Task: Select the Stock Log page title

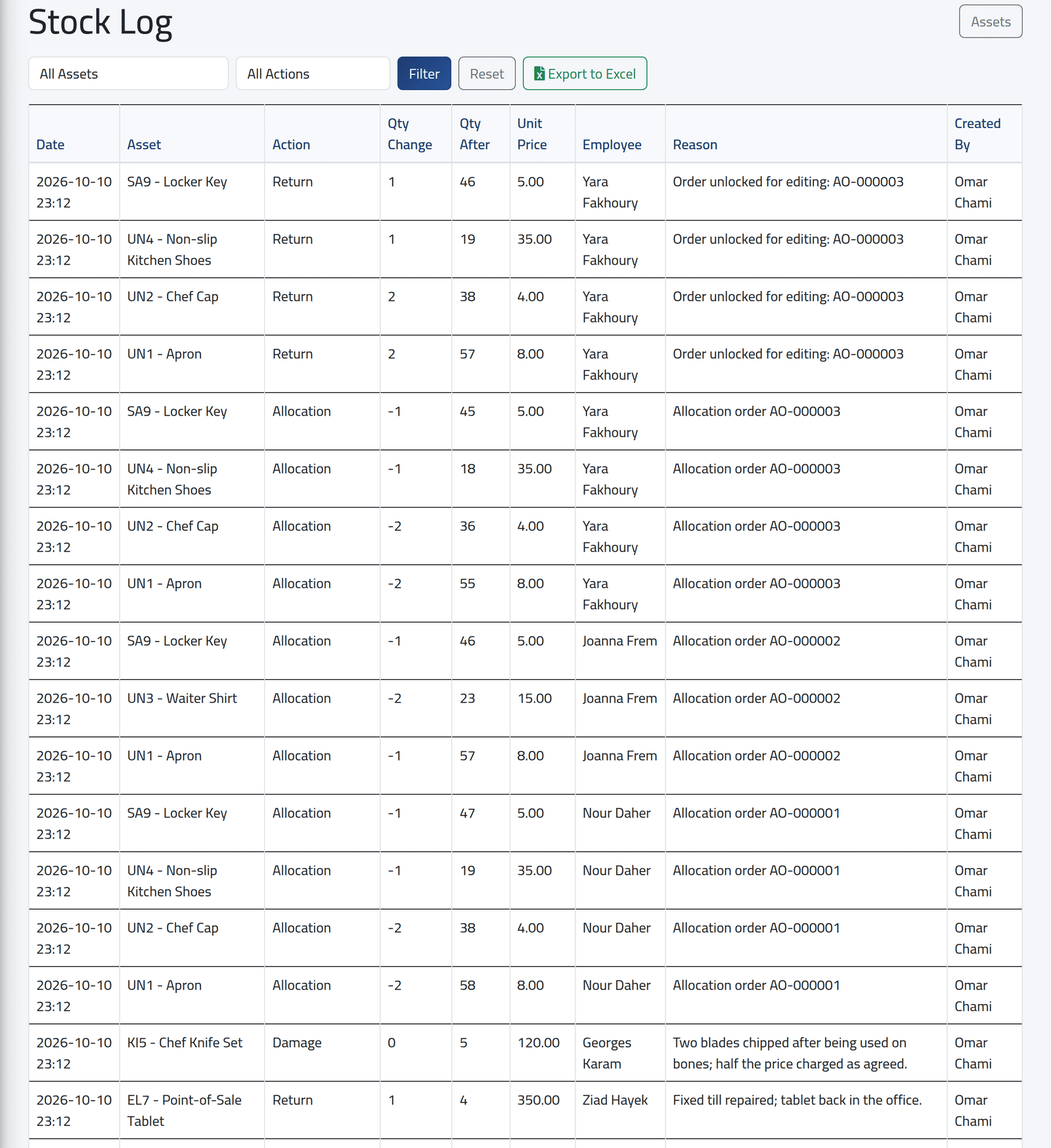Action: 101,22
